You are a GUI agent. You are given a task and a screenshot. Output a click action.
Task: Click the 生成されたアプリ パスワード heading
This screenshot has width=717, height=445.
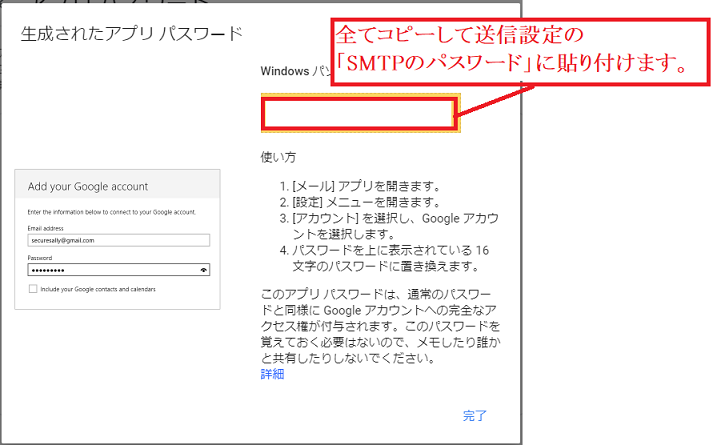coord(131,34)
